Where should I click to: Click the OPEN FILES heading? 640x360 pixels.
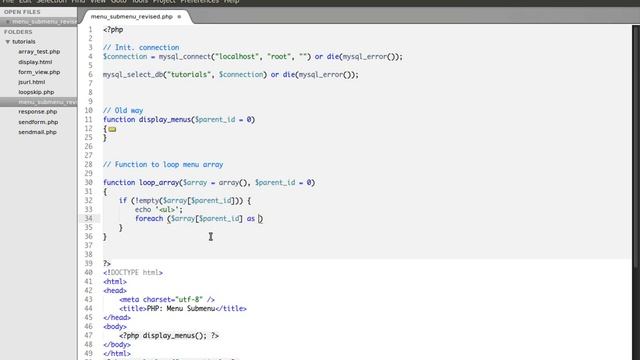coord(22,12)
